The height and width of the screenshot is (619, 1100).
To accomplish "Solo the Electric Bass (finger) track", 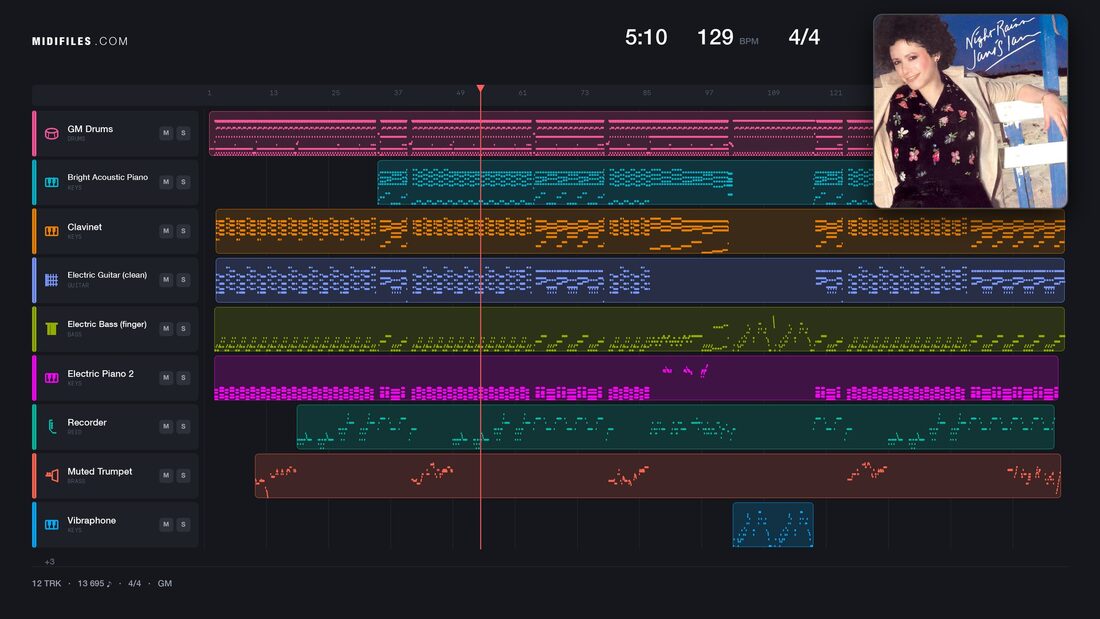I will click(183, 328).
